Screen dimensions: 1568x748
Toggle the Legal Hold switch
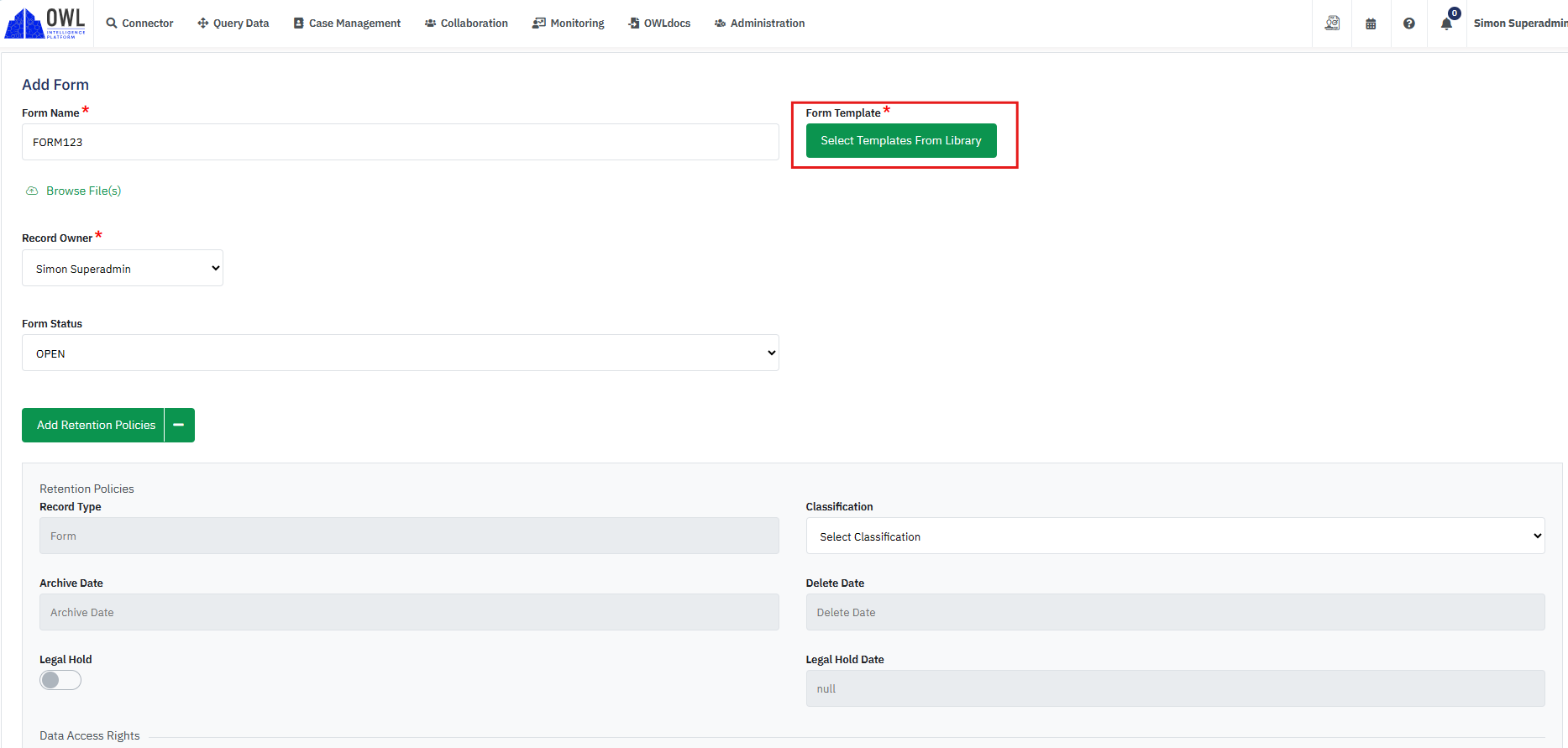[x=60, y=680]
